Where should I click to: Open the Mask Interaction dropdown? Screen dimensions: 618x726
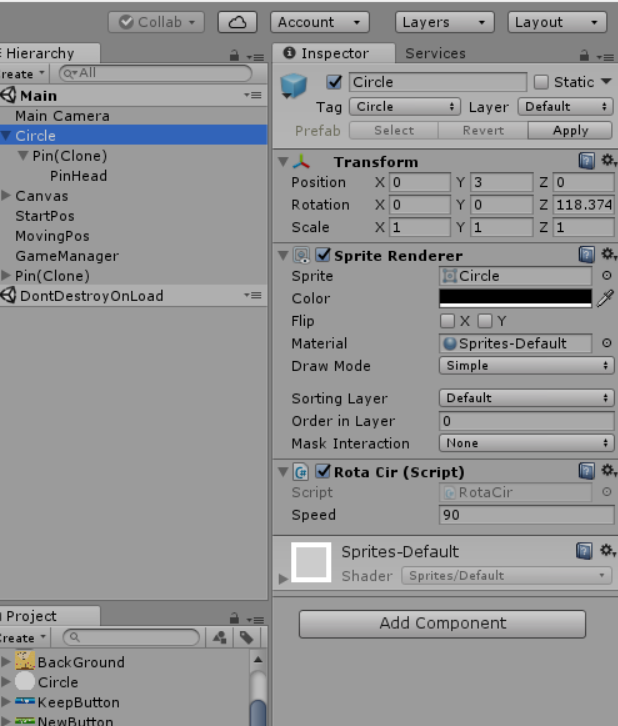coord(526,443)
